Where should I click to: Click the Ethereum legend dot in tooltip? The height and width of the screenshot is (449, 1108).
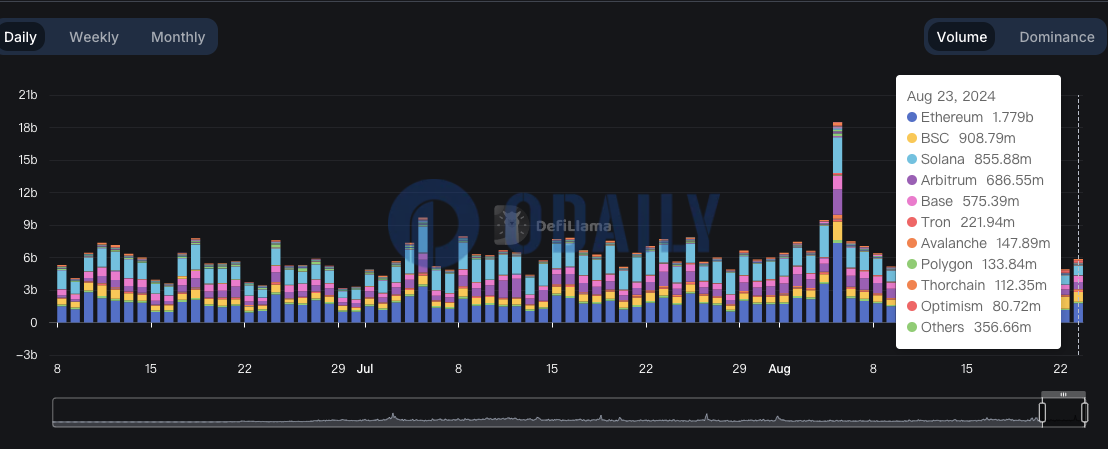pyautogui.click(x=912, y=117)
